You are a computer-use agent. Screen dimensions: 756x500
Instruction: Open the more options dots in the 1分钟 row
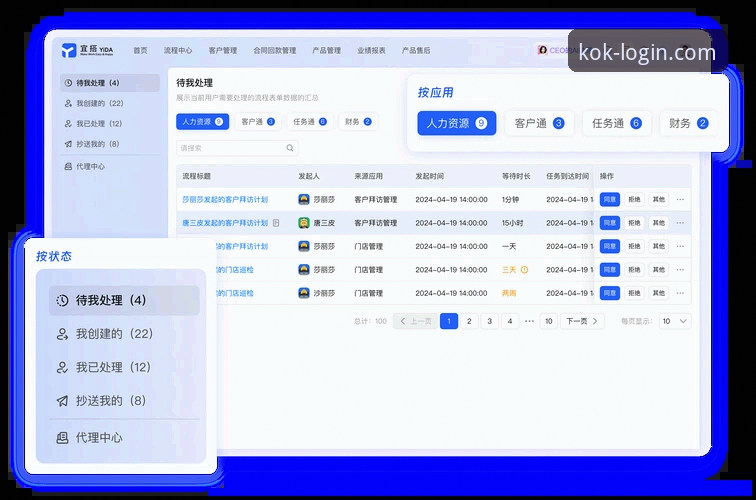(680, 199)
